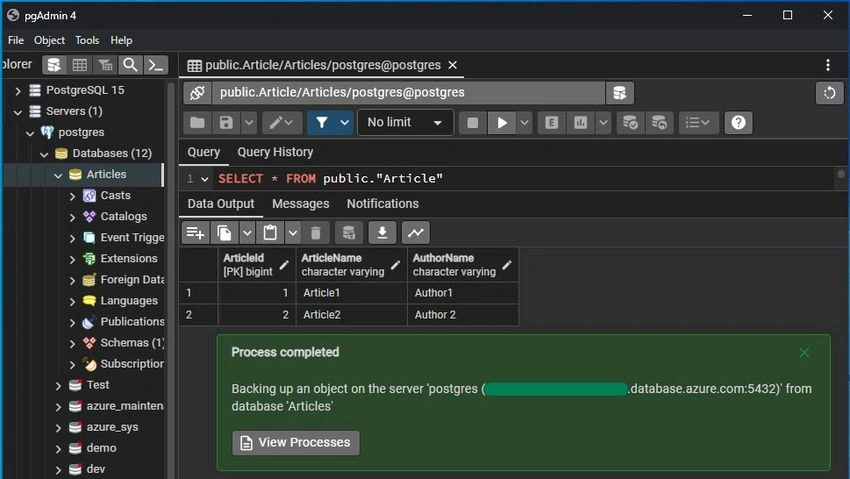Click the Save Data Changes icon
The width and height of the screenshot is (850, 479).
coord(349,233)
